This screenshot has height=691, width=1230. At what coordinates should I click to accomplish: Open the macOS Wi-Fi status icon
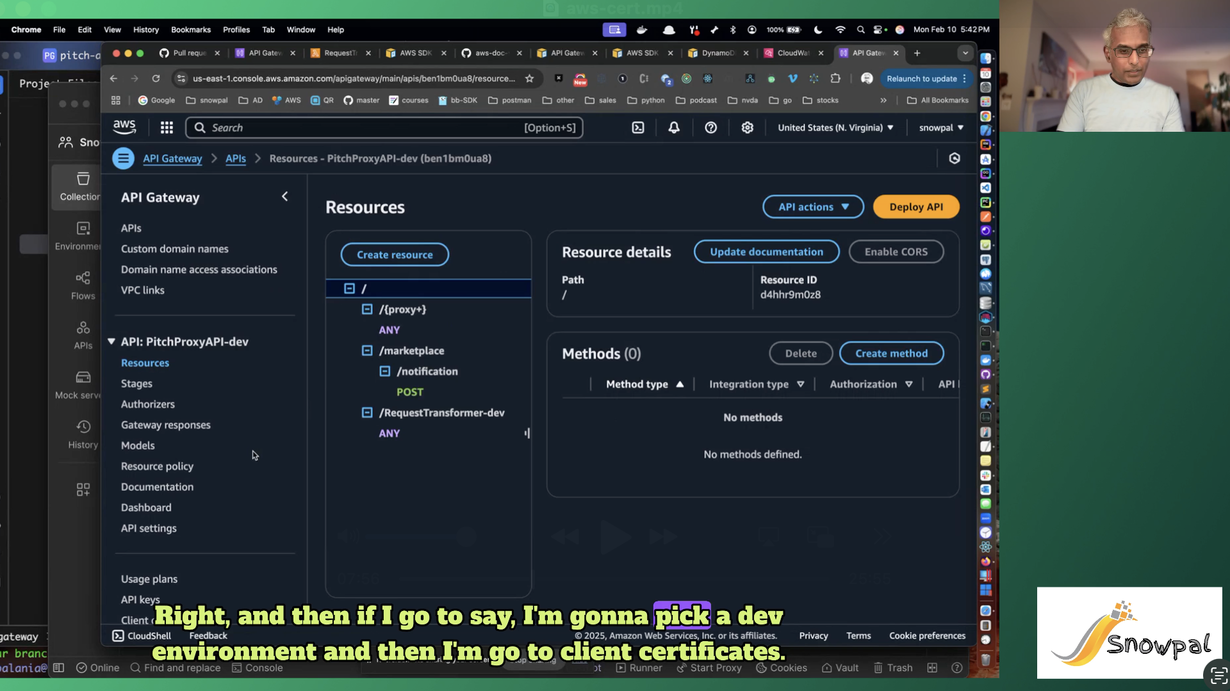click(840, 30)
